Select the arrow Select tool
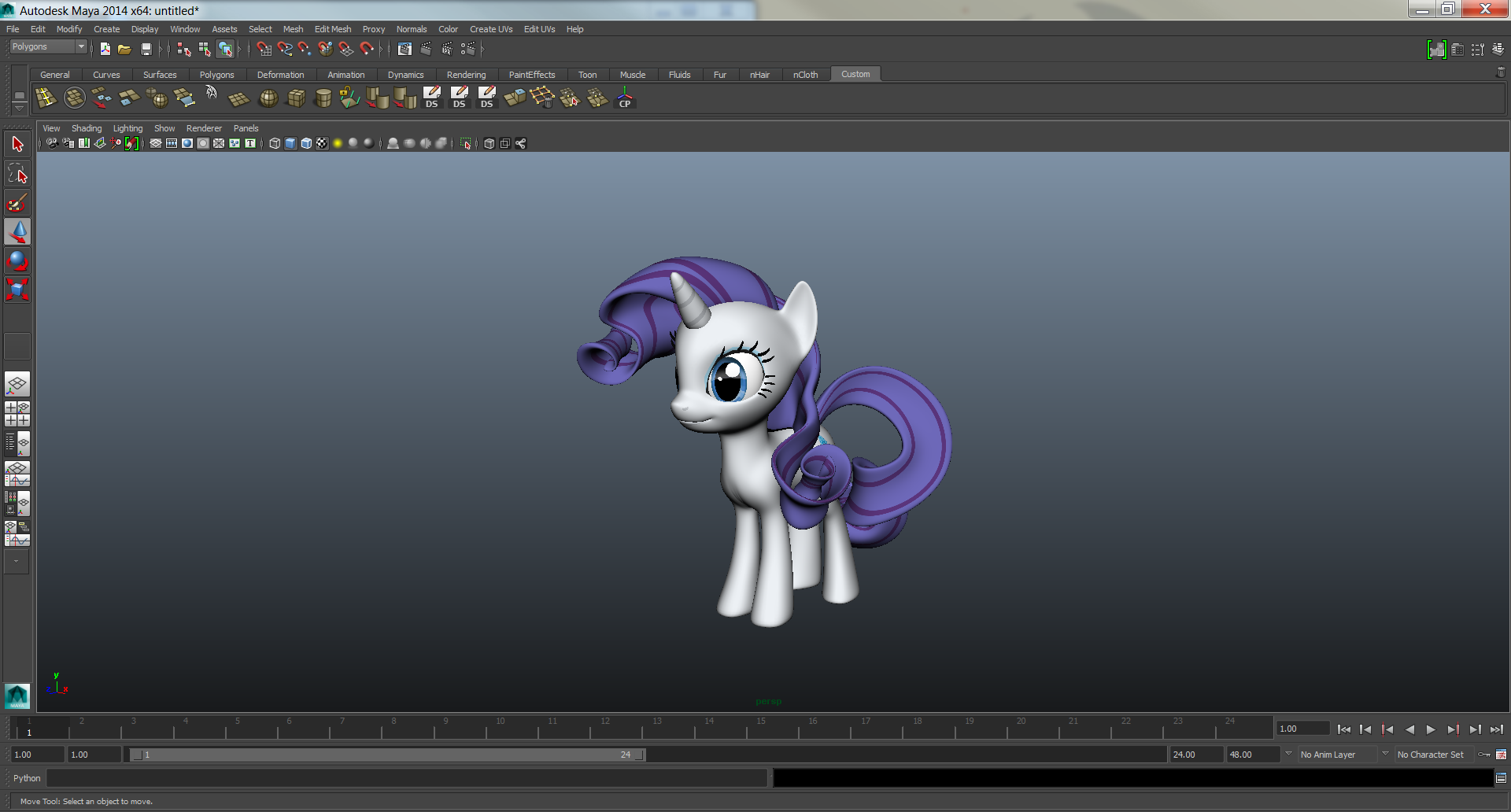 coord(17,144)
